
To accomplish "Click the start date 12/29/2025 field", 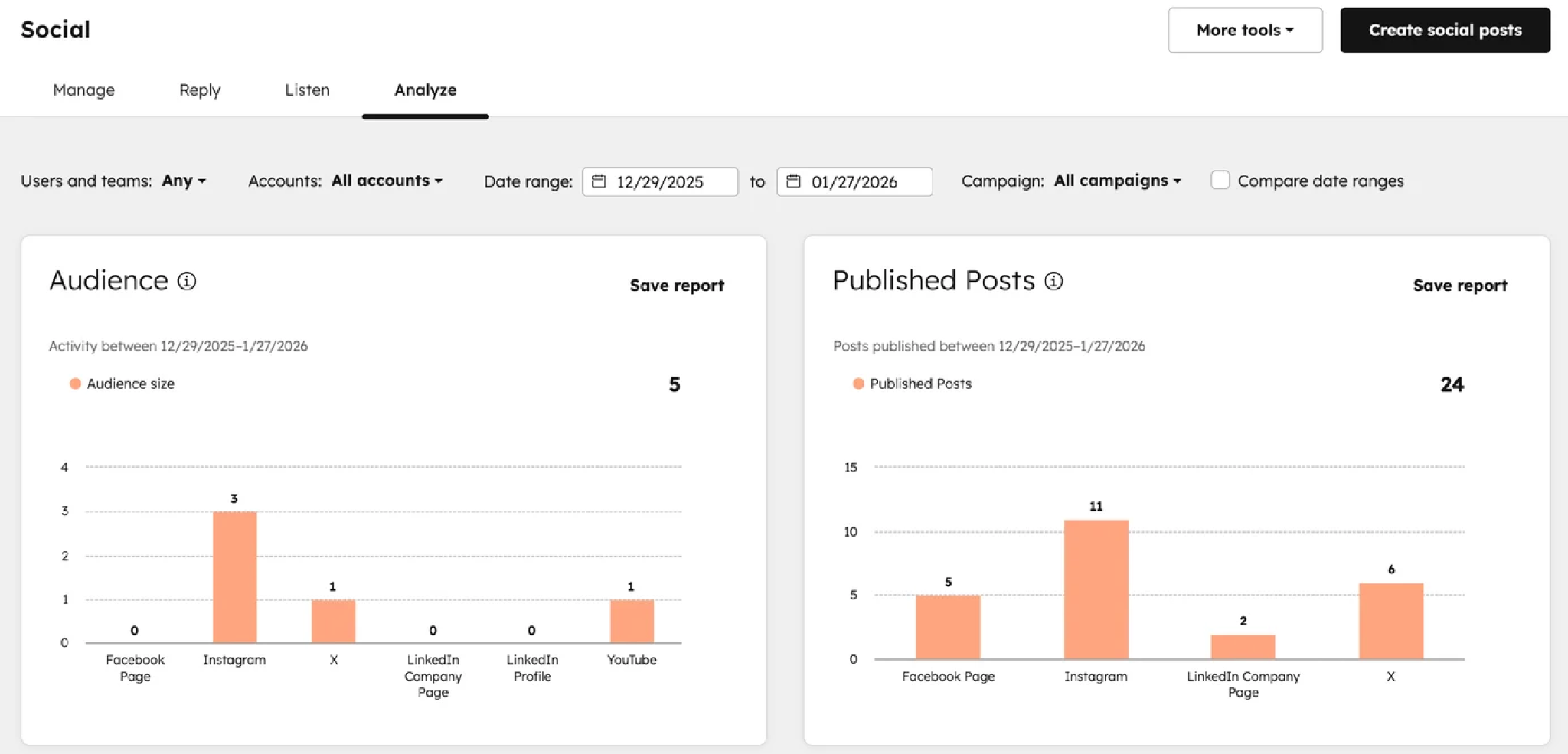I will [660, 181].
